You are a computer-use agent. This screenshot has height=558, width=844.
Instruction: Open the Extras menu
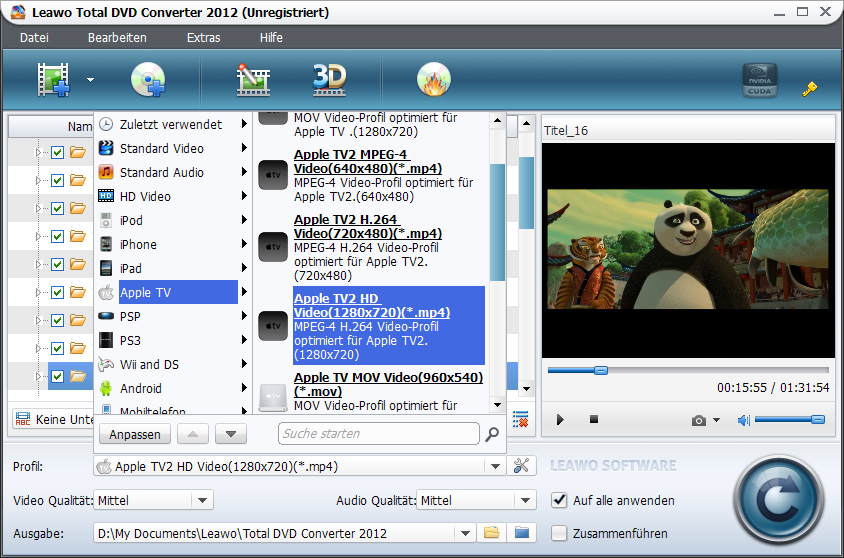(x=203, y=38)
